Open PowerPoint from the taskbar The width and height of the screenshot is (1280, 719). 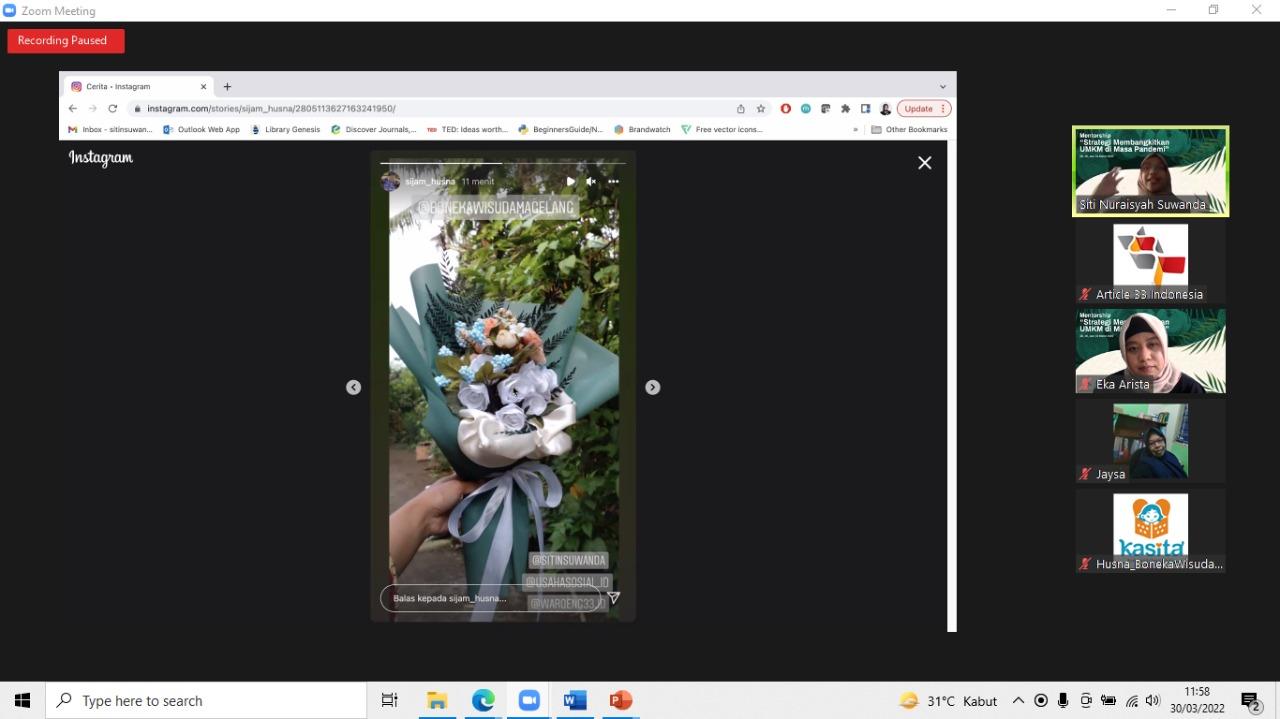point(621,700)
